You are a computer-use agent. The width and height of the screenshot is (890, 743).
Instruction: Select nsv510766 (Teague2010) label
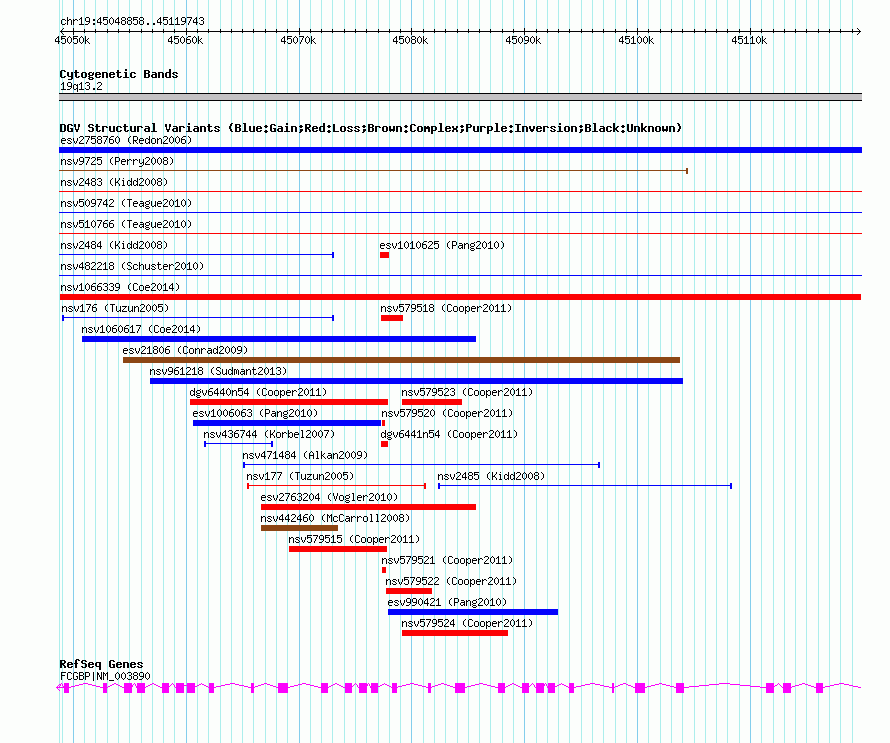coord(126,224)
